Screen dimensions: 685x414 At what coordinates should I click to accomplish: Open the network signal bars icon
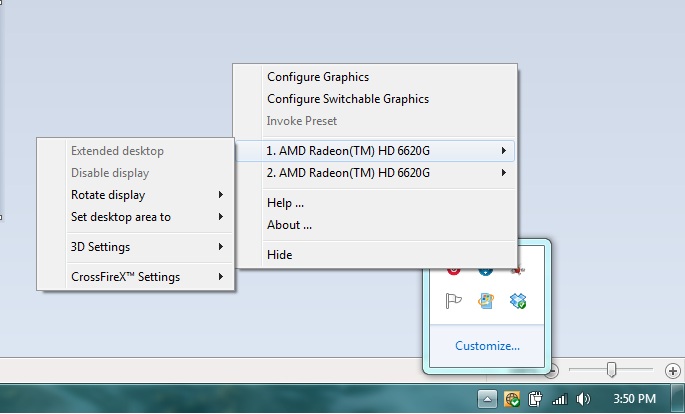pyautogui.click(x=560, y=399)
